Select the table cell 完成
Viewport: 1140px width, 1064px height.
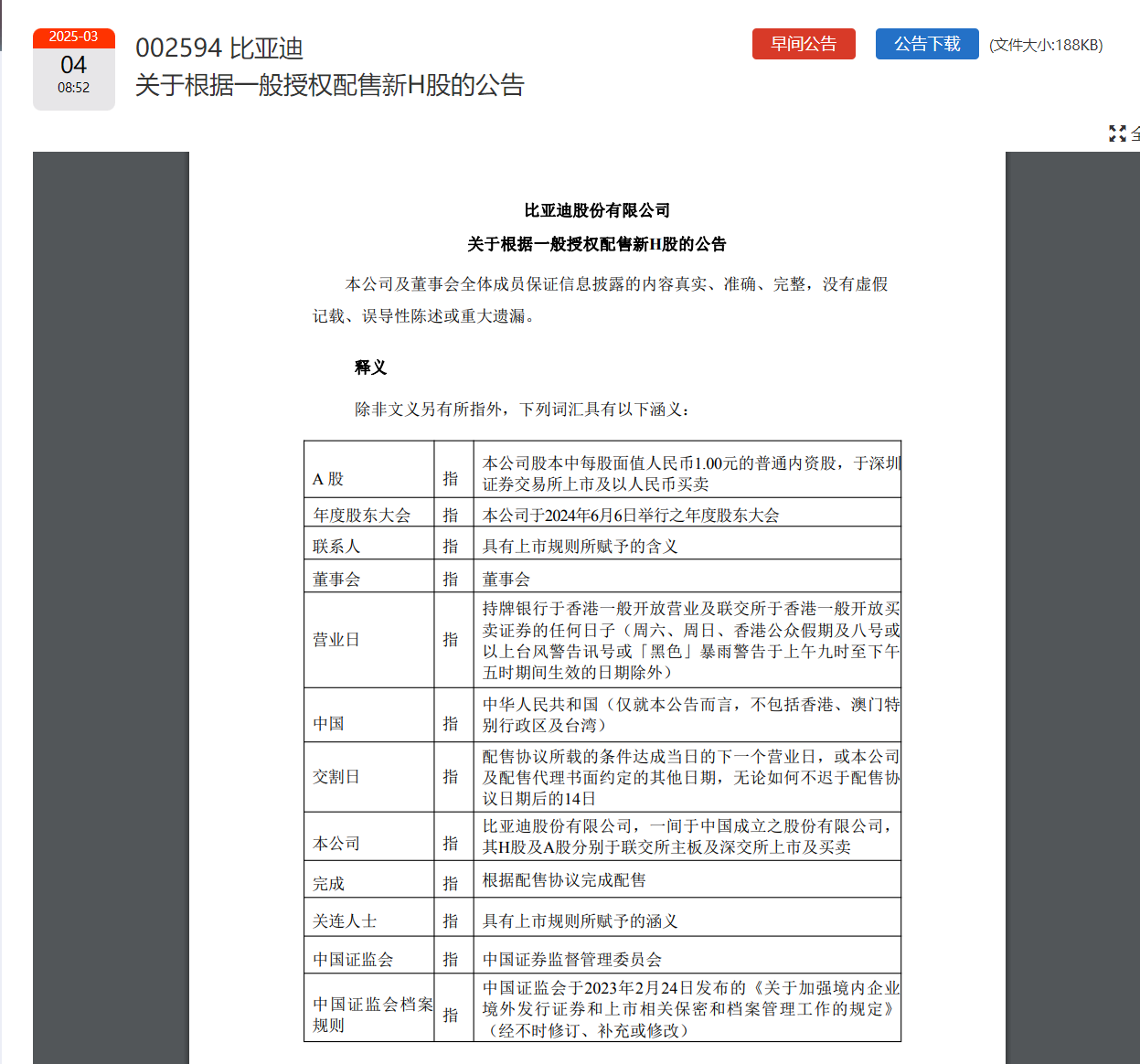coord(369,879)
